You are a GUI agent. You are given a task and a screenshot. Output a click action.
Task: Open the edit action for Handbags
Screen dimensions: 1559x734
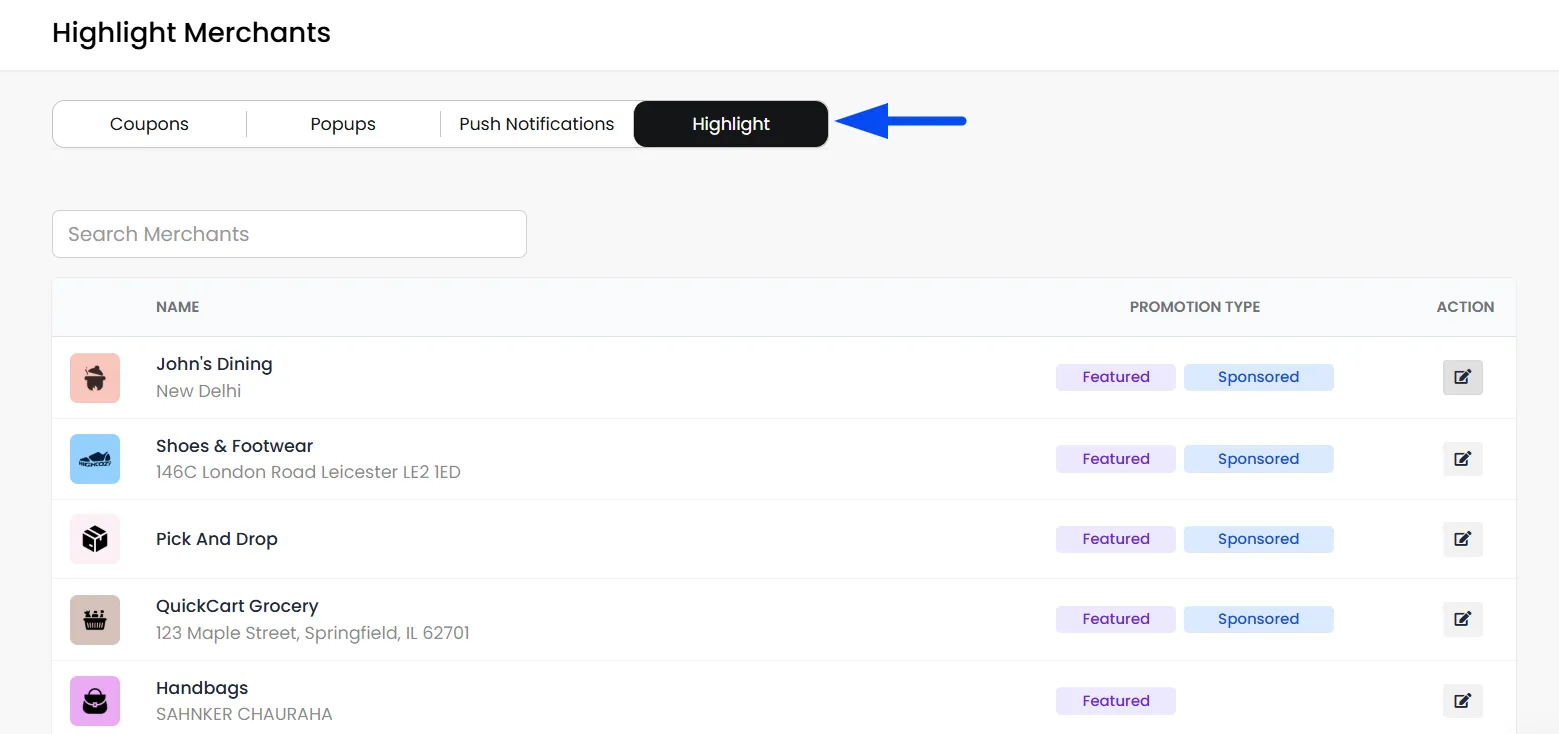click(1462, 701)
